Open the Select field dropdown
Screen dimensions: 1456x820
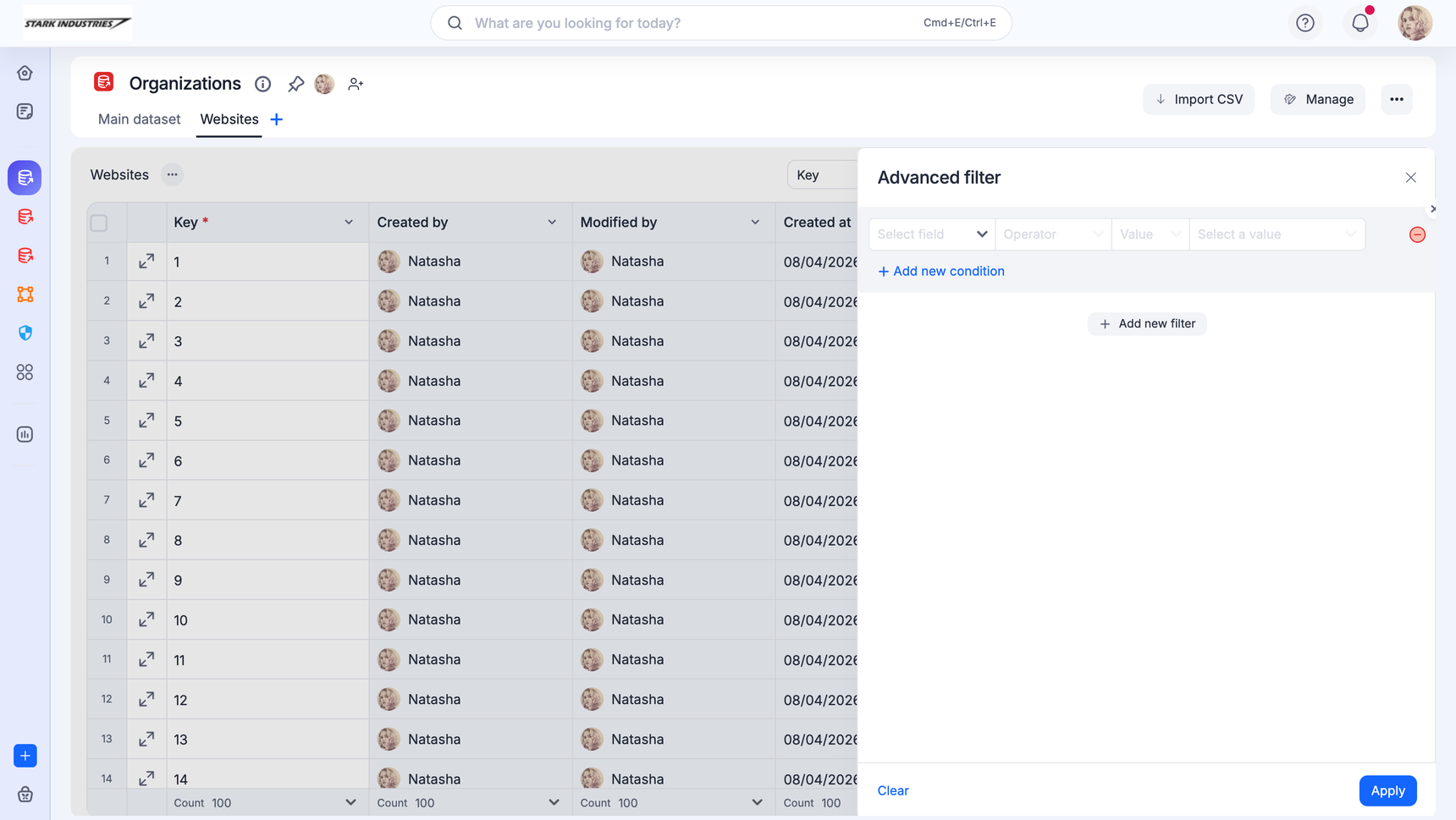click(931, 234)
